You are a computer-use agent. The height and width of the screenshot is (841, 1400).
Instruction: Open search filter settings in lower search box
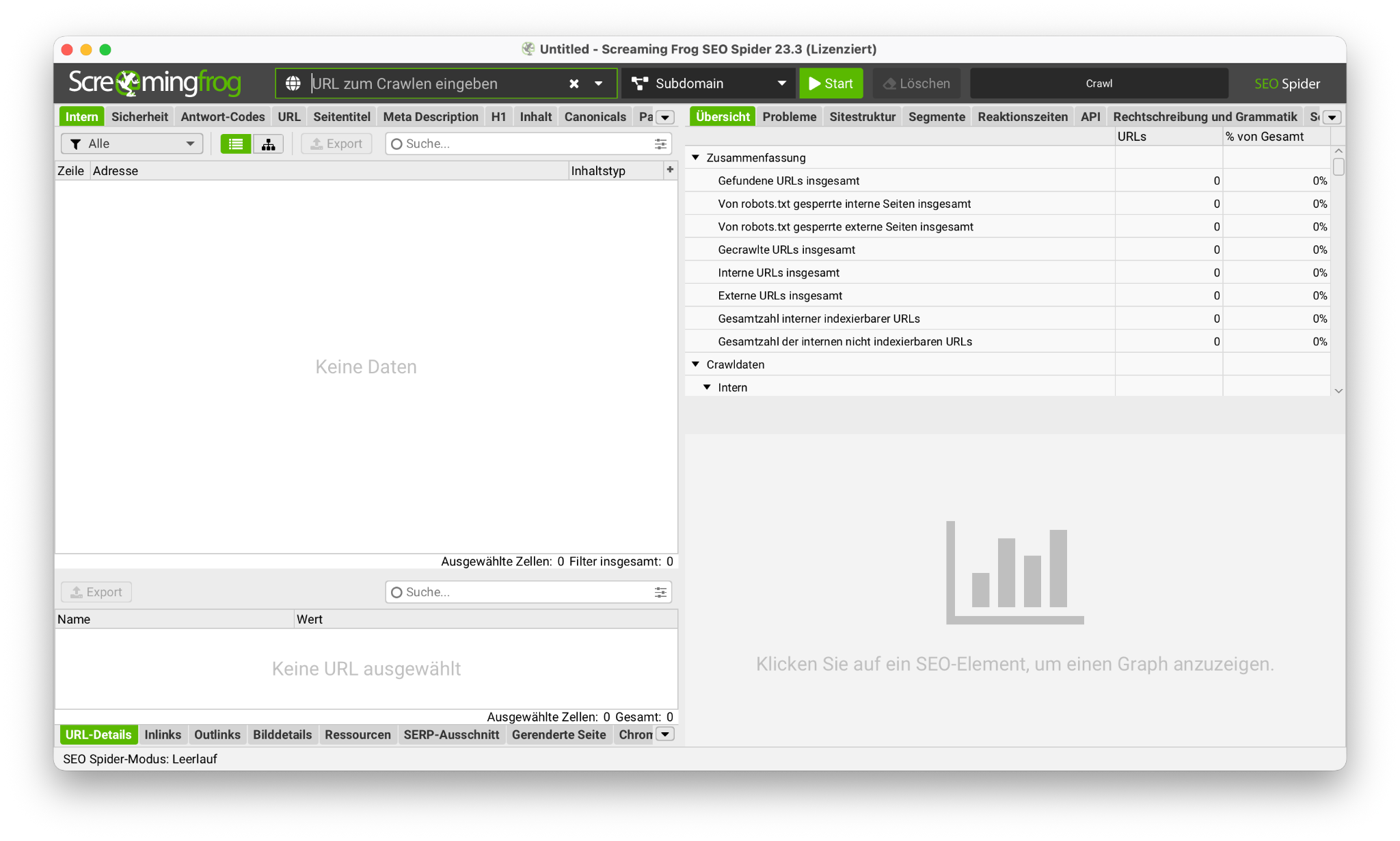tap(660, 592)
